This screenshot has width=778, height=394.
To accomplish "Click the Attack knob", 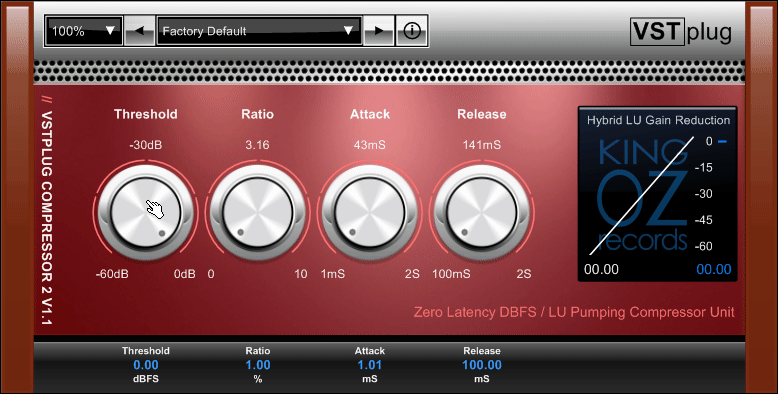I will point(370,212).
